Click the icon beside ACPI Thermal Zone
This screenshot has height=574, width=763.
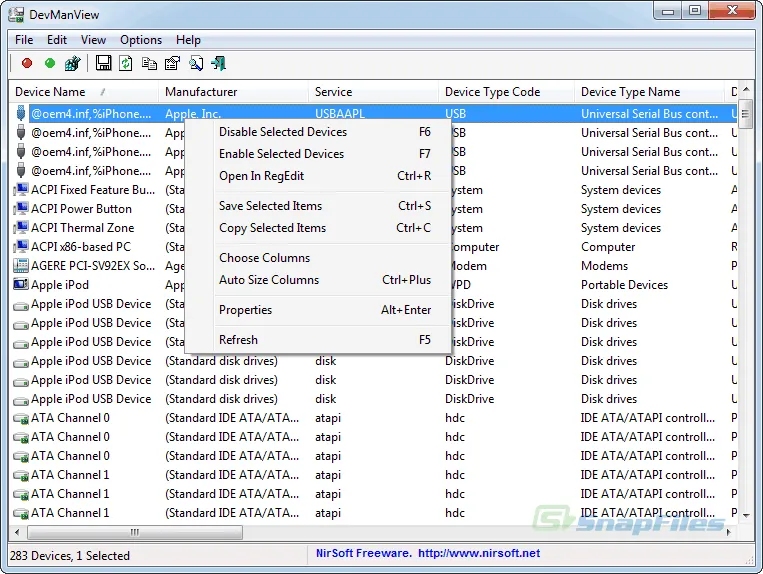(20, 228)
